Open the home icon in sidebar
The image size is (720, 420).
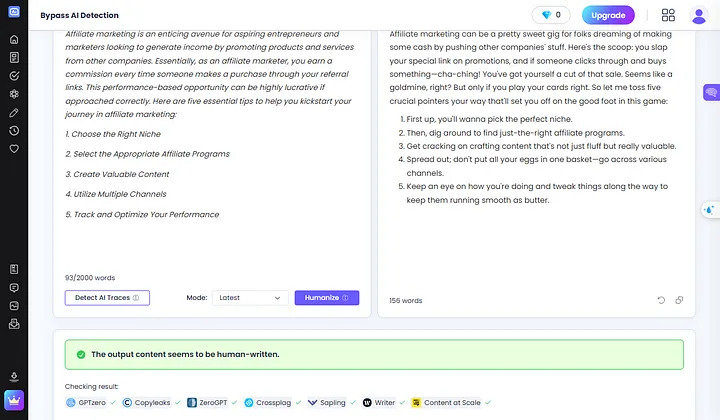pos(14,39)
